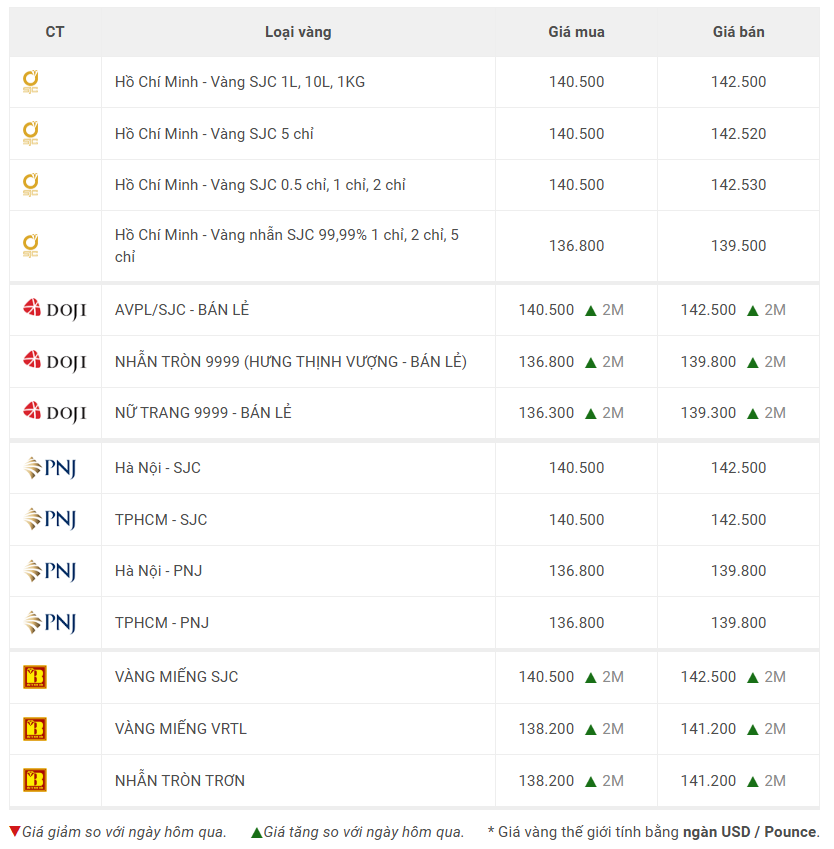Select the Hà Nội - PNJ gold type text
This screenshot has width=834, height=849.
coord(158,571)
